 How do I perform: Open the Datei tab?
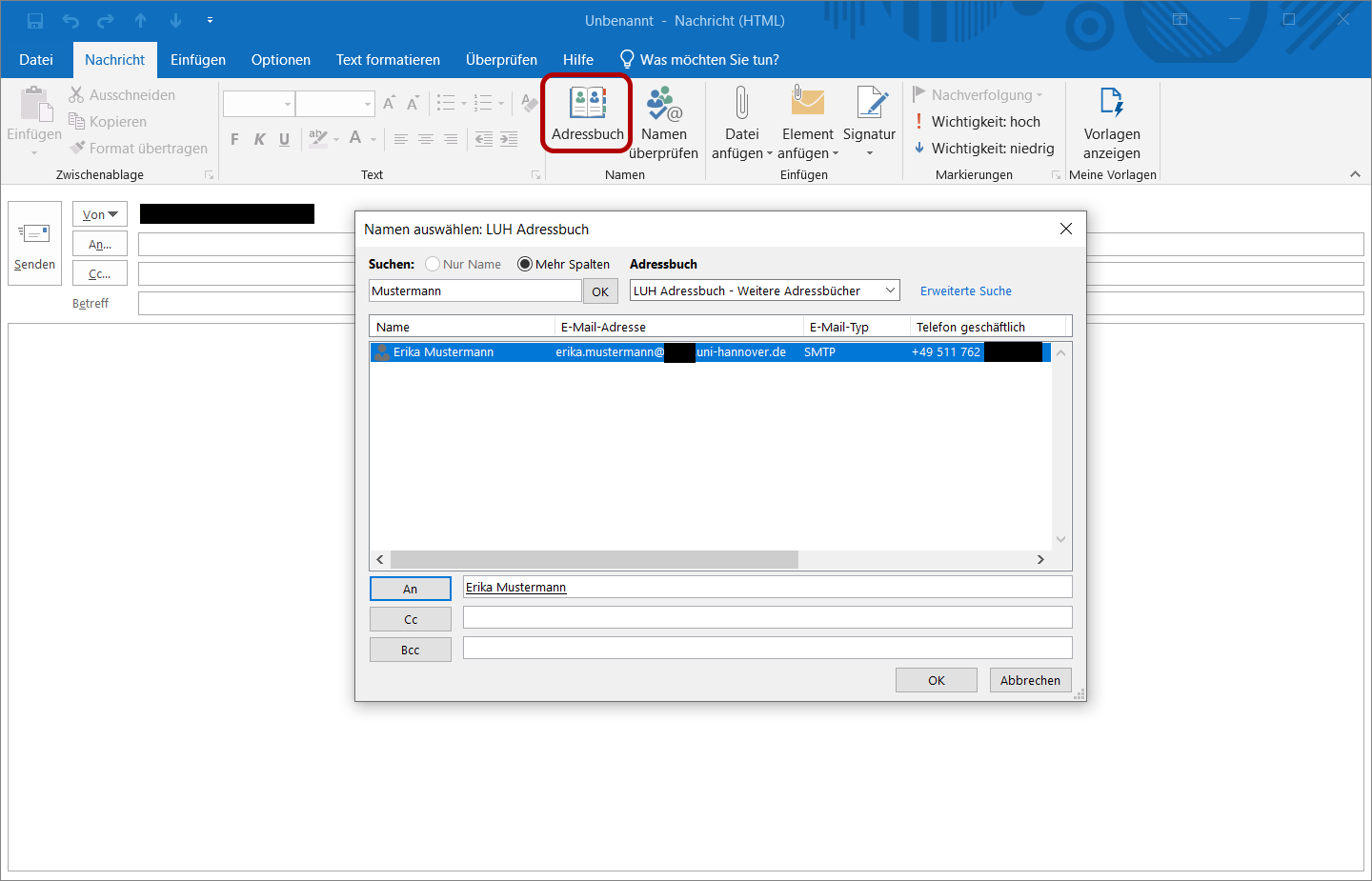tap(36, 59)
